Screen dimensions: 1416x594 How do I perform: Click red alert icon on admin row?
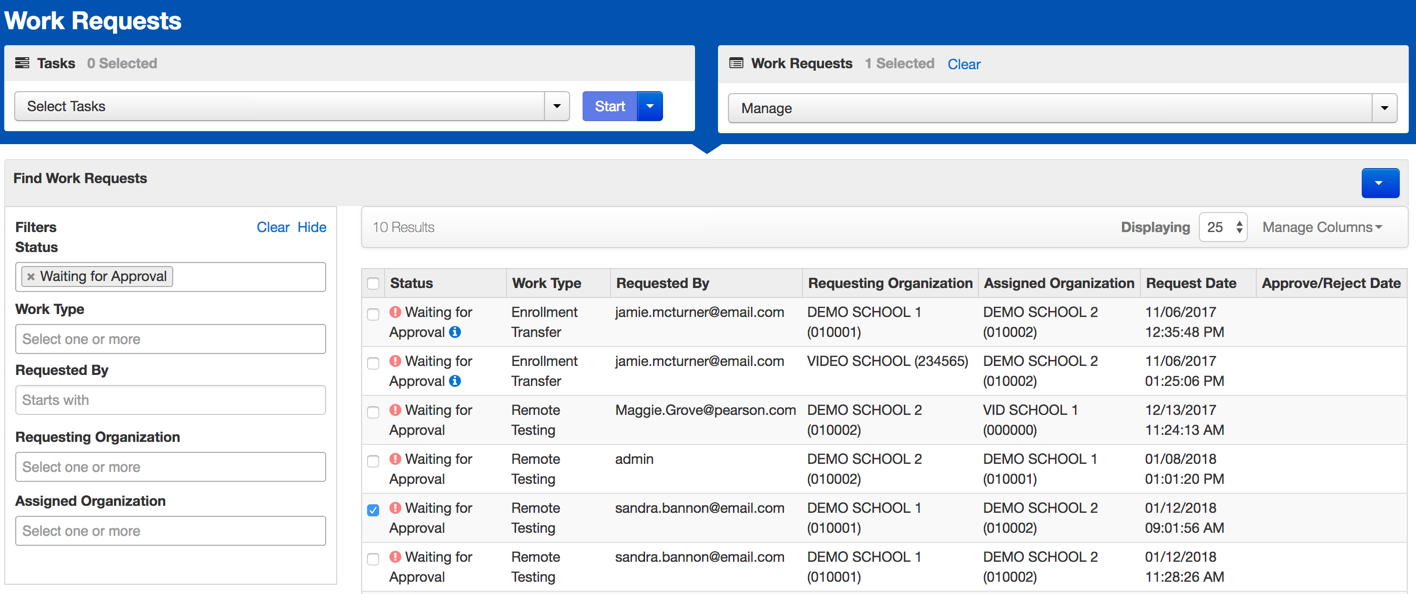[x=395, y=459]
